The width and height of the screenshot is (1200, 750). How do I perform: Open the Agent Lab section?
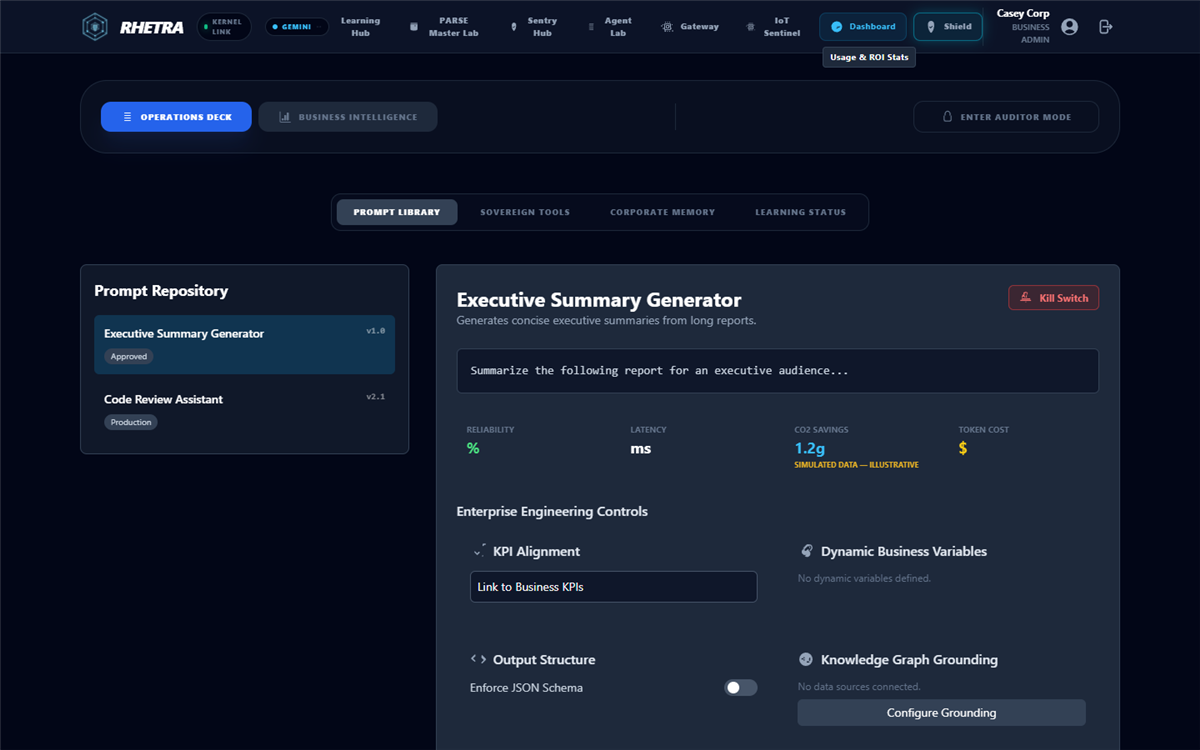[x=609, y=27]
